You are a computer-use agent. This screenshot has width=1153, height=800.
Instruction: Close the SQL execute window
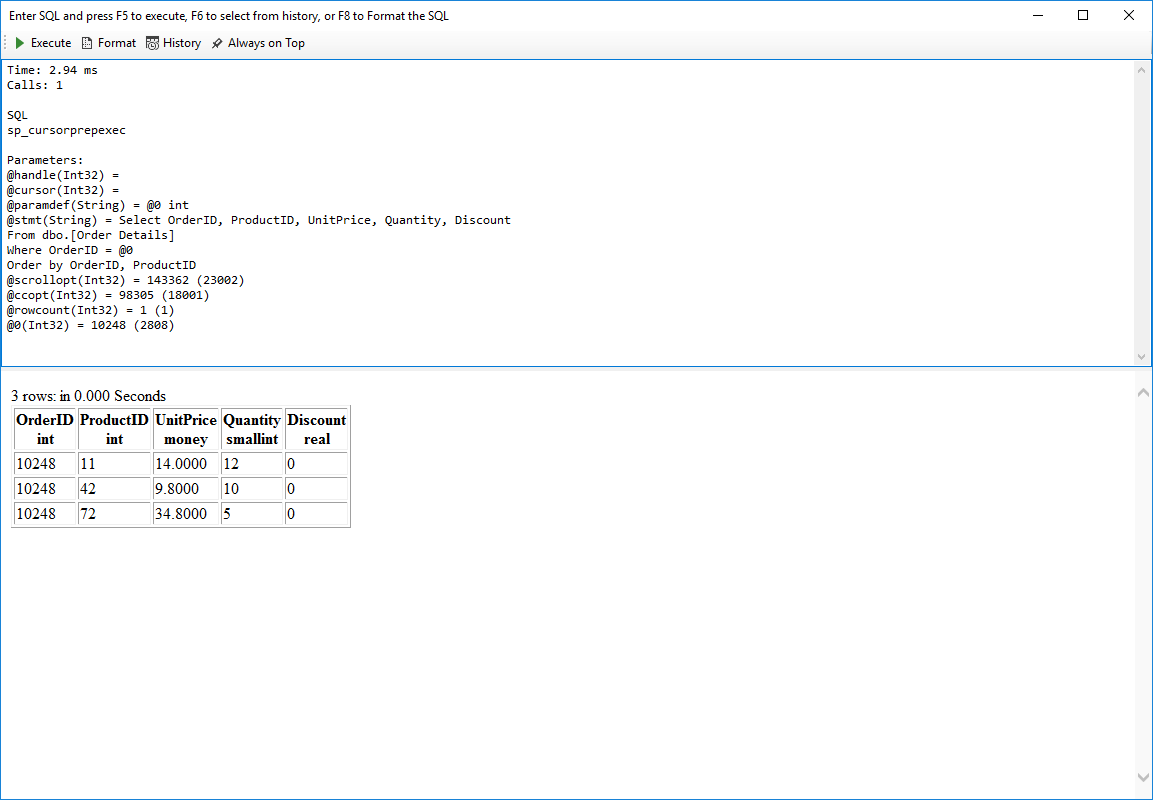(x=1129, y=15)
